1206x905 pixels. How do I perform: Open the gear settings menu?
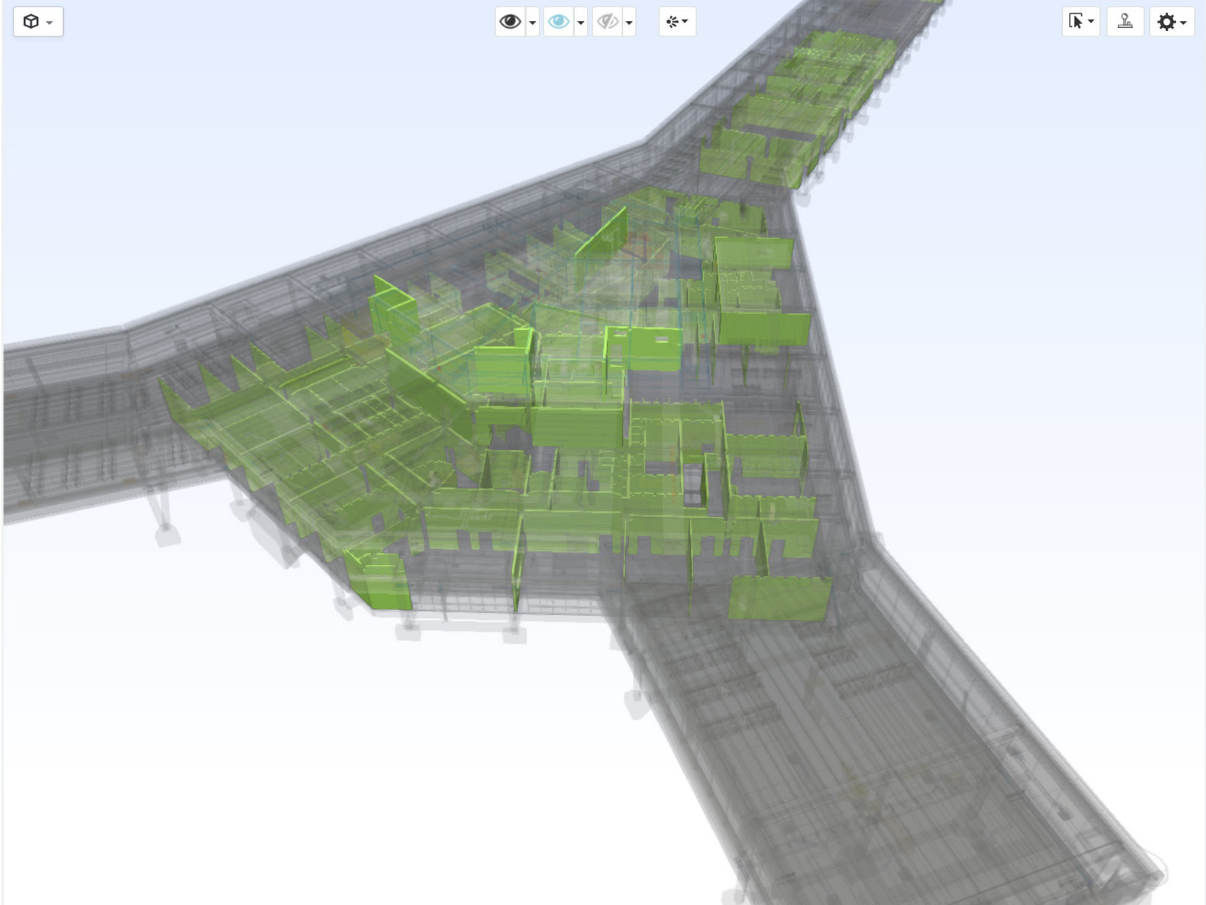click(x=1171, y=22)
